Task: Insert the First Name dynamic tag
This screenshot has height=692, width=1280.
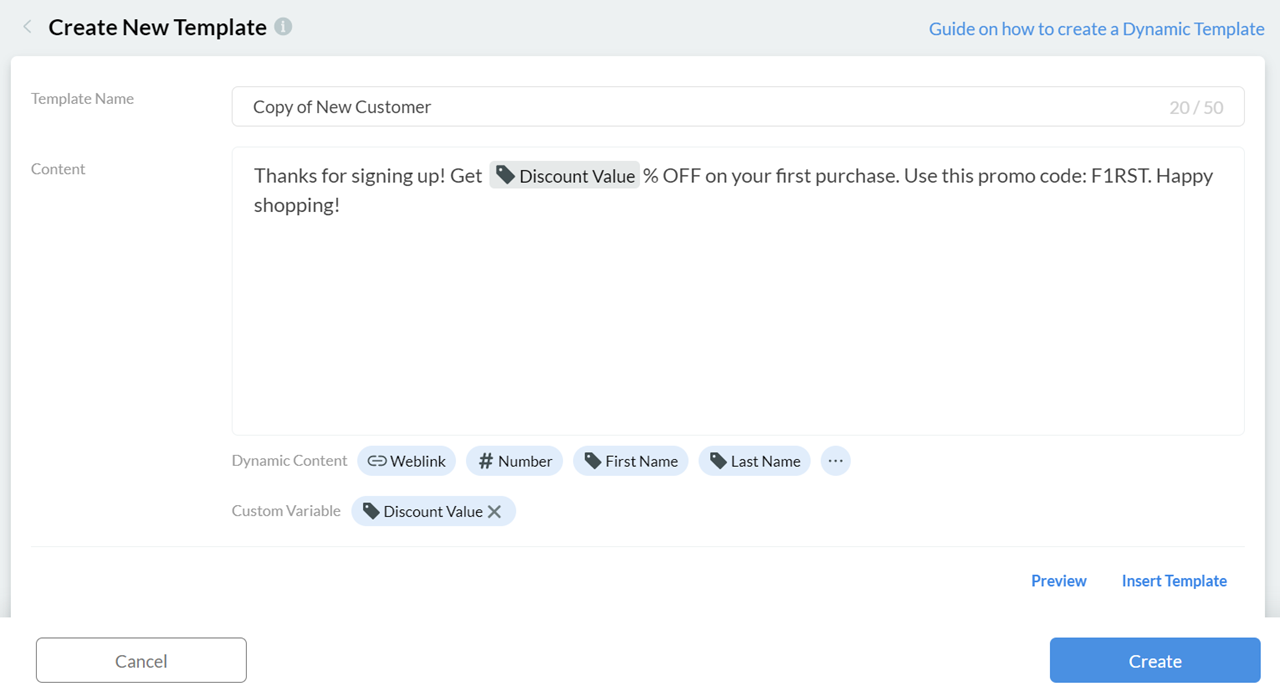Action: pyautogui.click(x=630, y=461)
